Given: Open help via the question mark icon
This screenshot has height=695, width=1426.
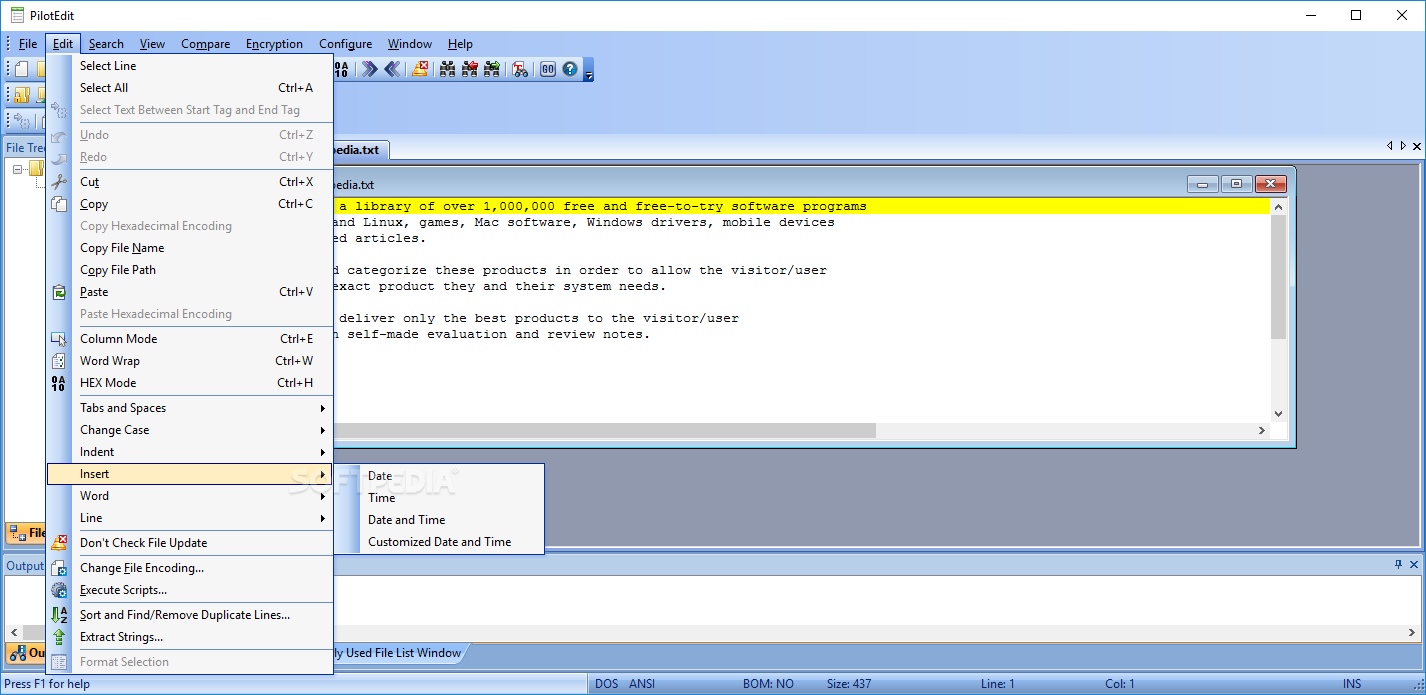Looking at the screenshot, I should coord(570,69).
